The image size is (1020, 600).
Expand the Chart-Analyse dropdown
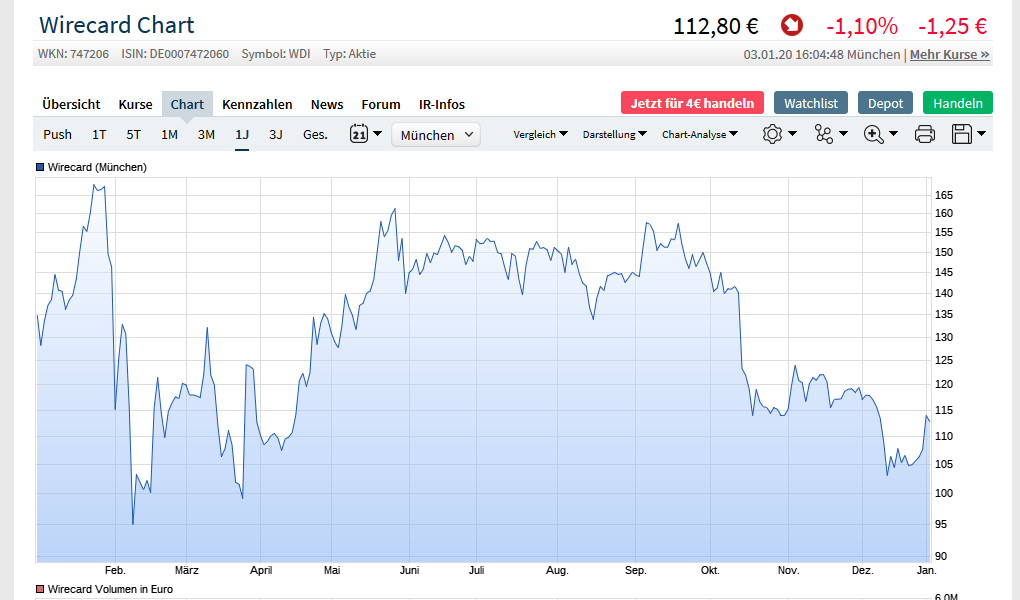coord(700,134)
